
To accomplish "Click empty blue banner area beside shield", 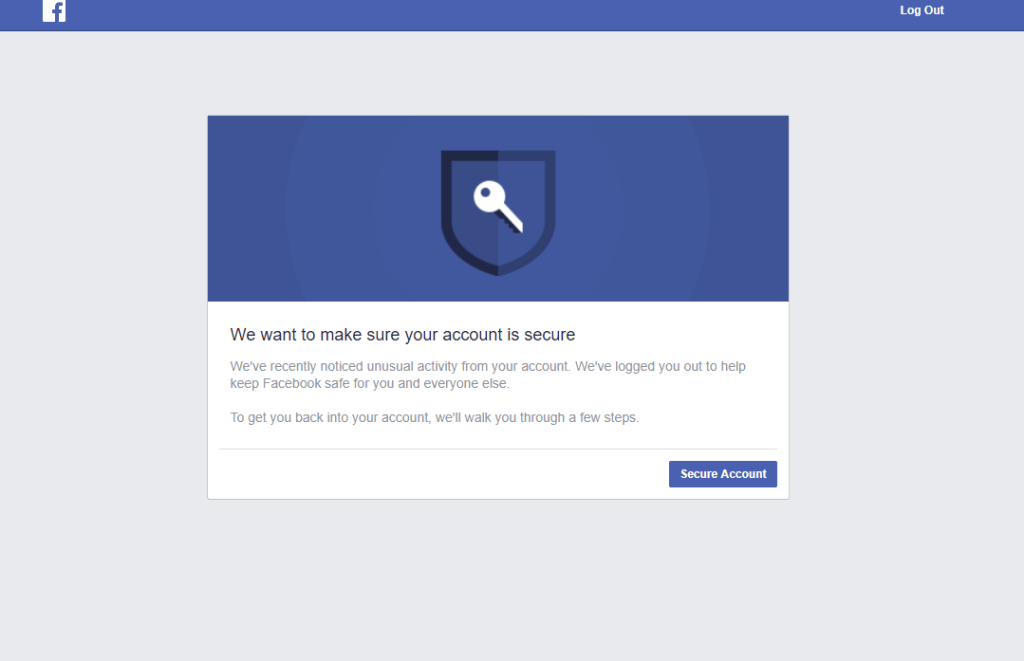I will click(313, 209).
